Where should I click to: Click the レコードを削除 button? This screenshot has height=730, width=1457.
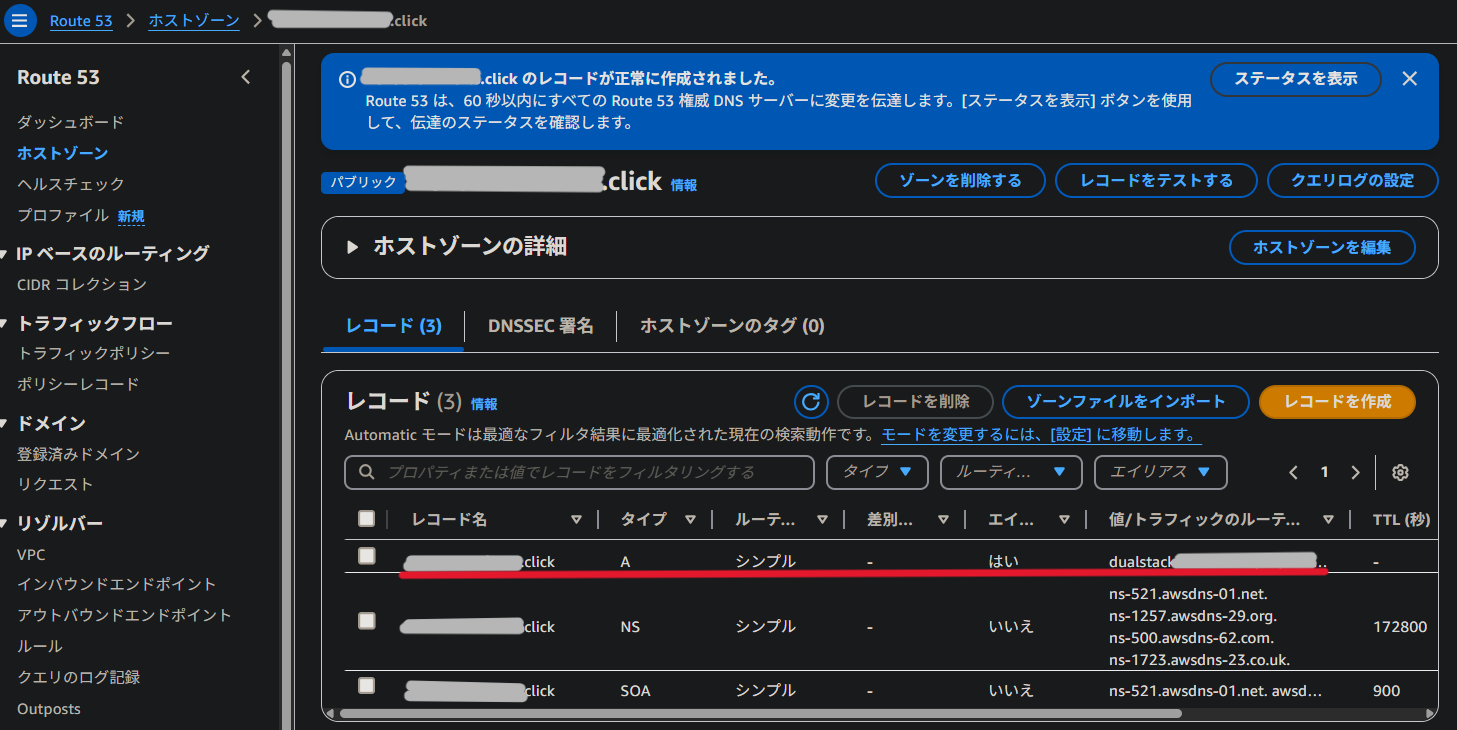[916, 402]
